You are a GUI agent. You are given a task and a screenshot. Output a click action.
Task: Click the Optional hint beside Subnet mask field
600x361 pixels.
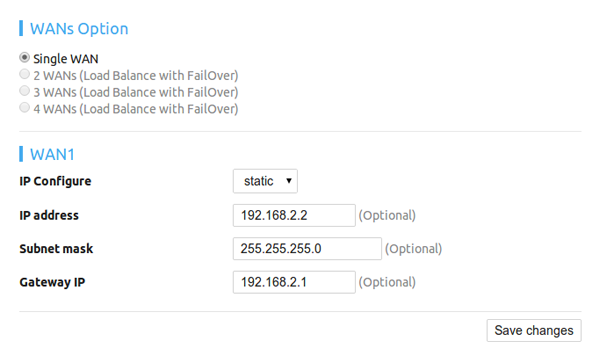pyautogui.click(x=414, y=249)
